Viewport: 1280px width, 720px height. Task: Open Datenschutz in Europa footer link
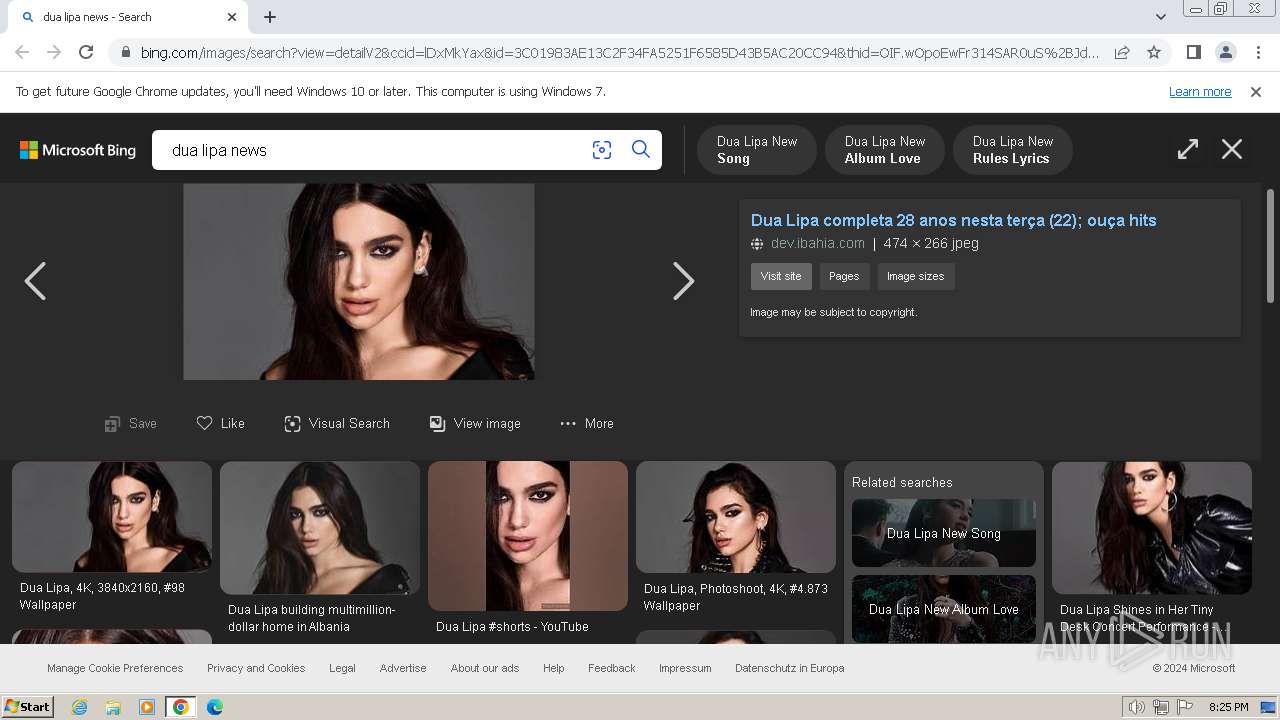[790, 668]
